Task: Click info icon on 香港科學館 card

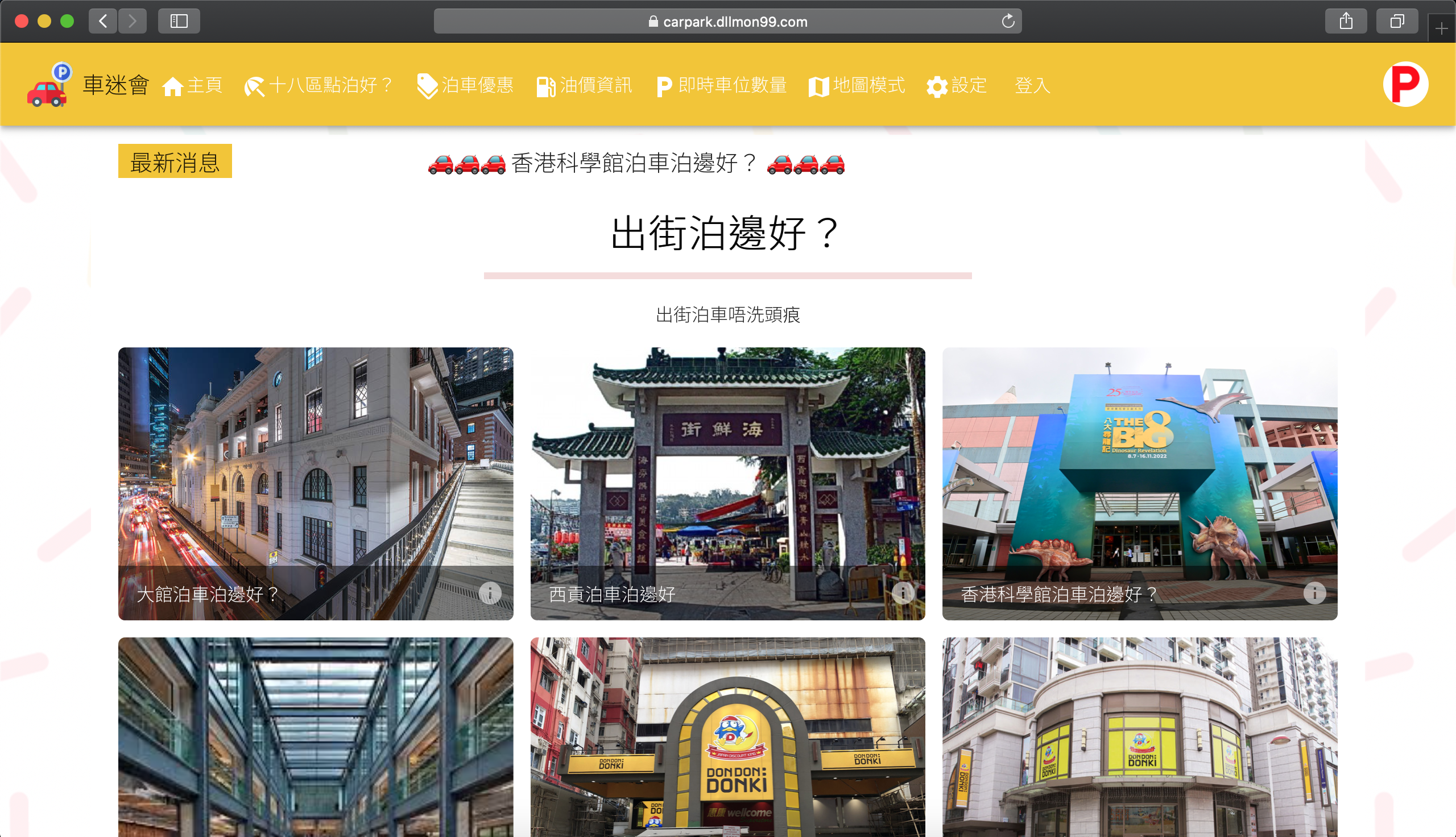Action: click(x=1314, y=592)
